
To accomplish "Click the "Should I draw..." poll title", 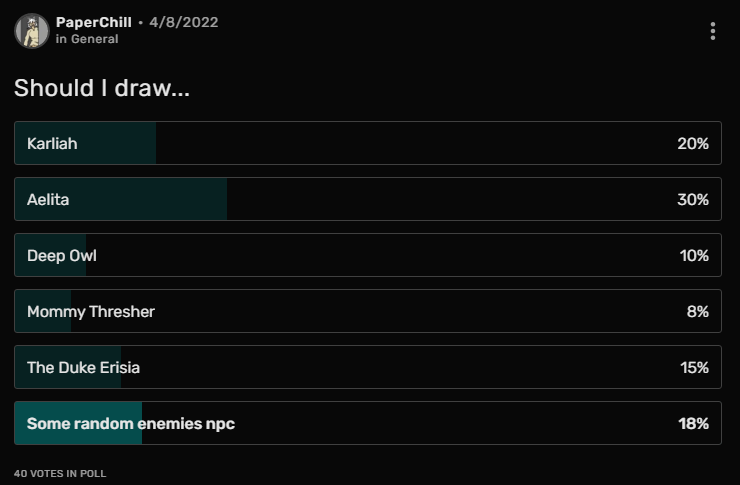I will pyautogui.click(x=102, y=88).
